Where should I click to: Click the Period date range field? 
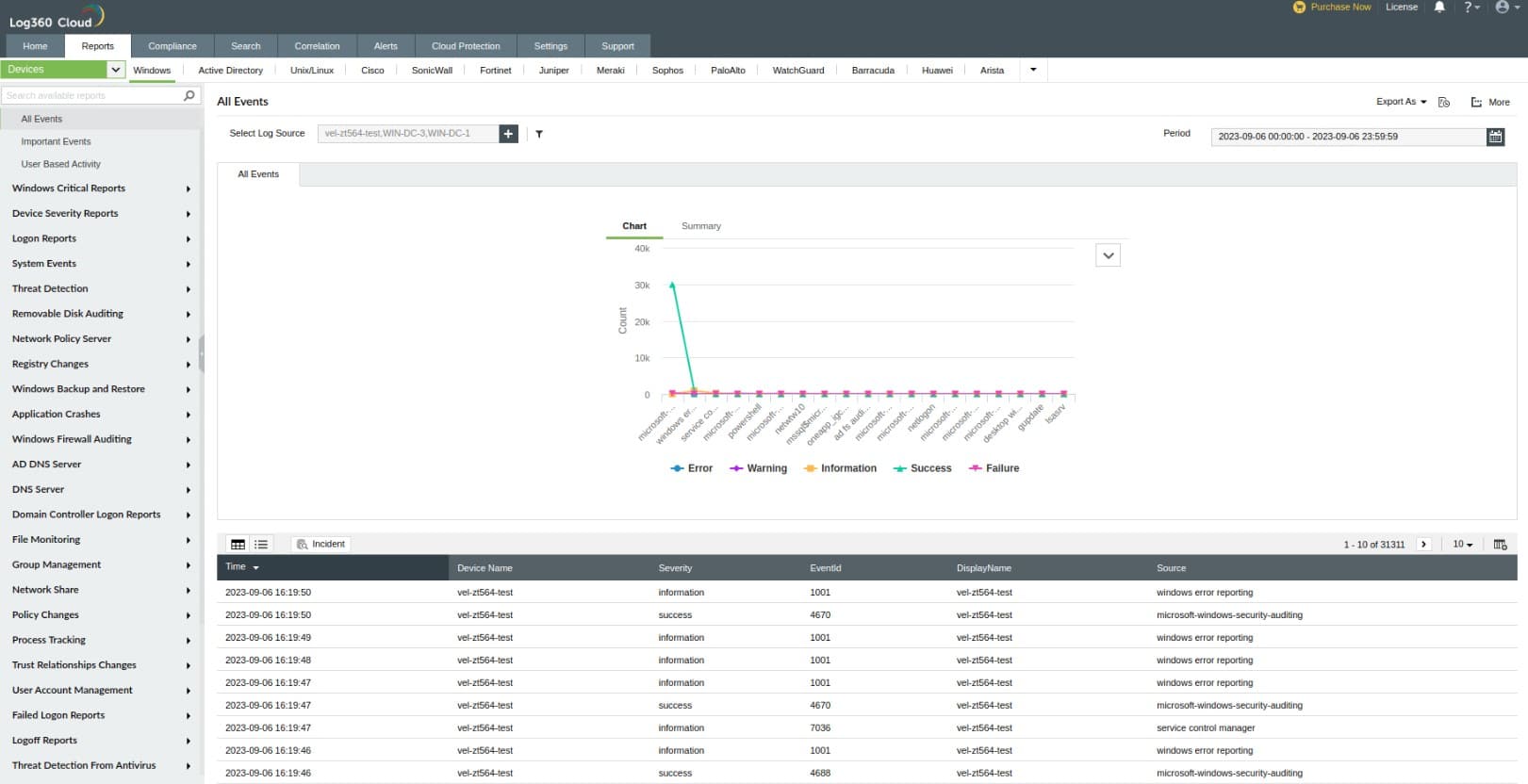[x=1349, y=137]
